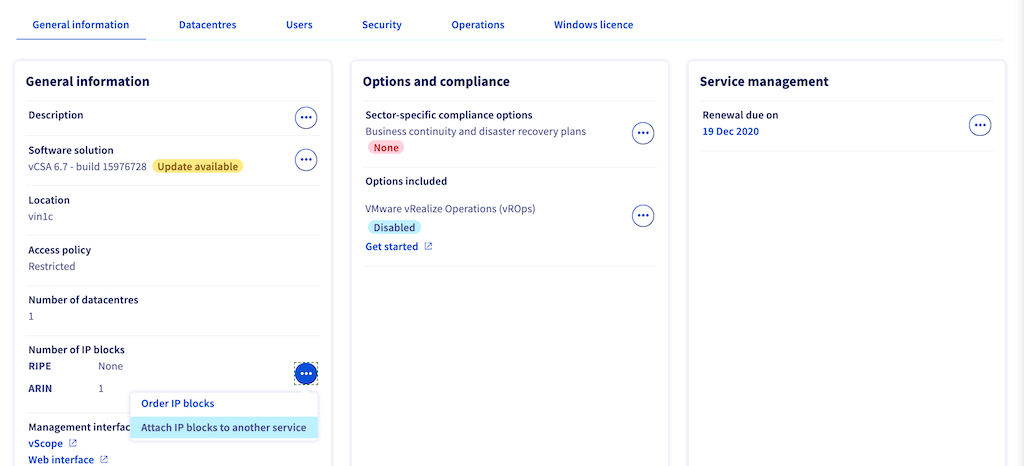Click the Update available badge

click(x=198, y=166)
